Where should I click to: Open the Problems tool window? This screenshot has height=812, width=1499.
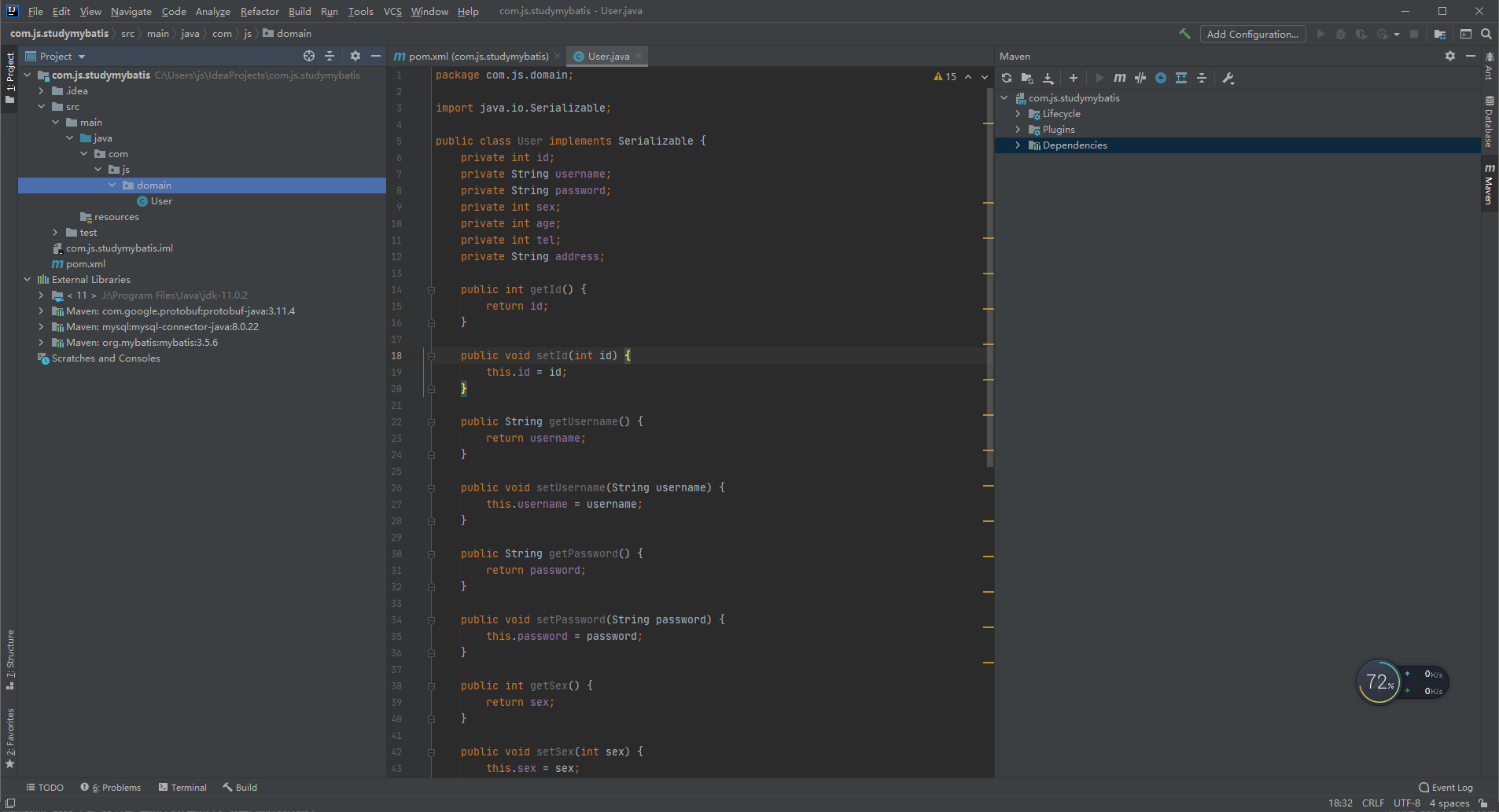tap(111, 787)
